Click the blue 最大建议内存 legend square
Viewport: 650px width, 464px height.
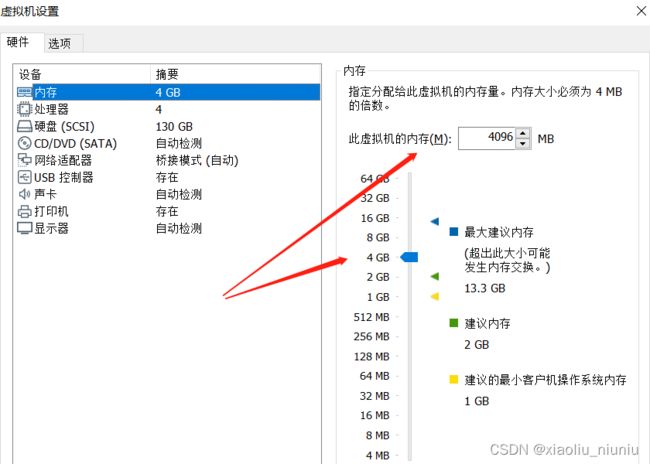click(454, 231)
